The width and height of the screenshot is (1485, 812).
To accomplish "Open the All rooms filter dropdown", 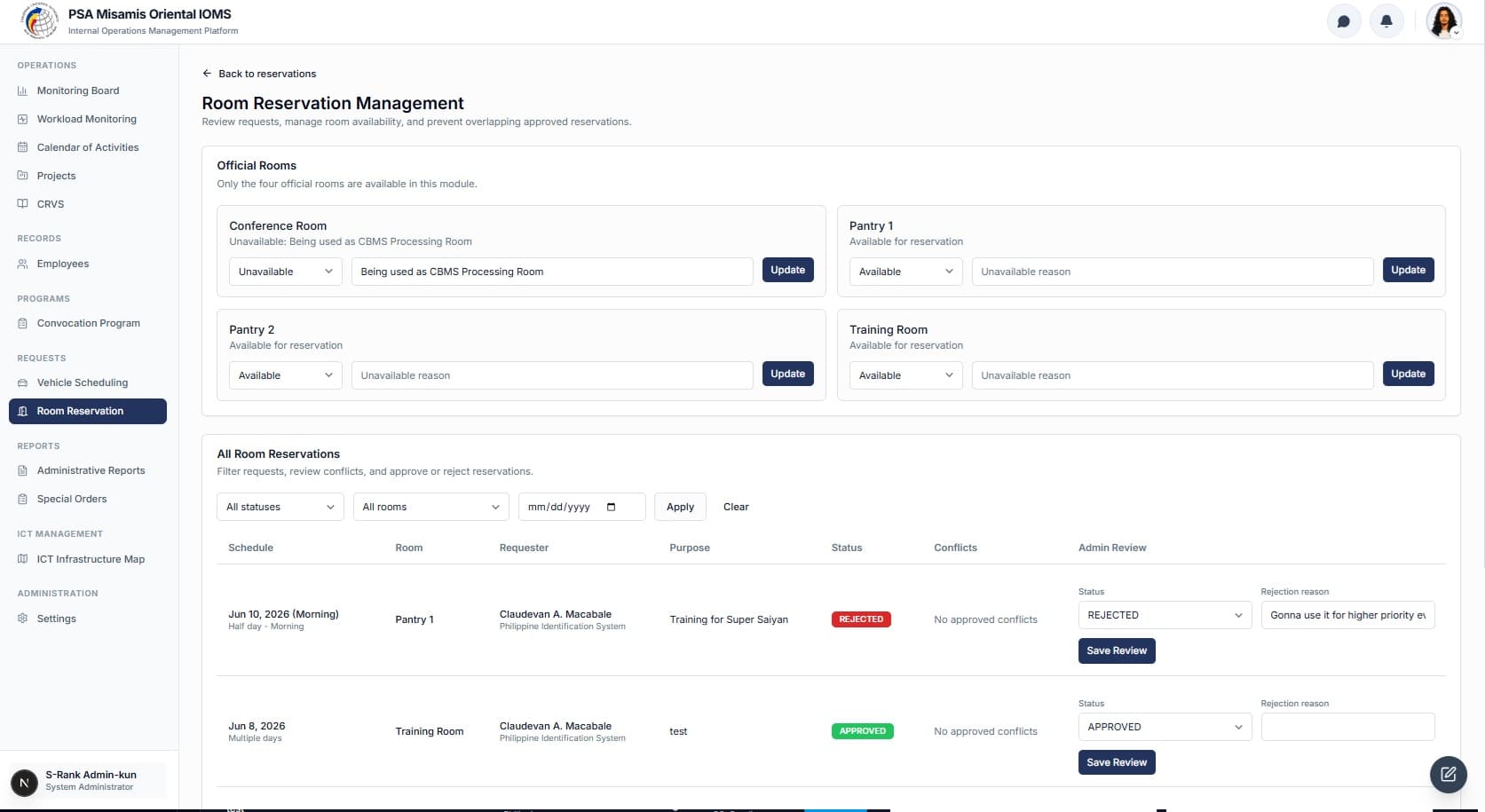I will click(x=430, y=507).
